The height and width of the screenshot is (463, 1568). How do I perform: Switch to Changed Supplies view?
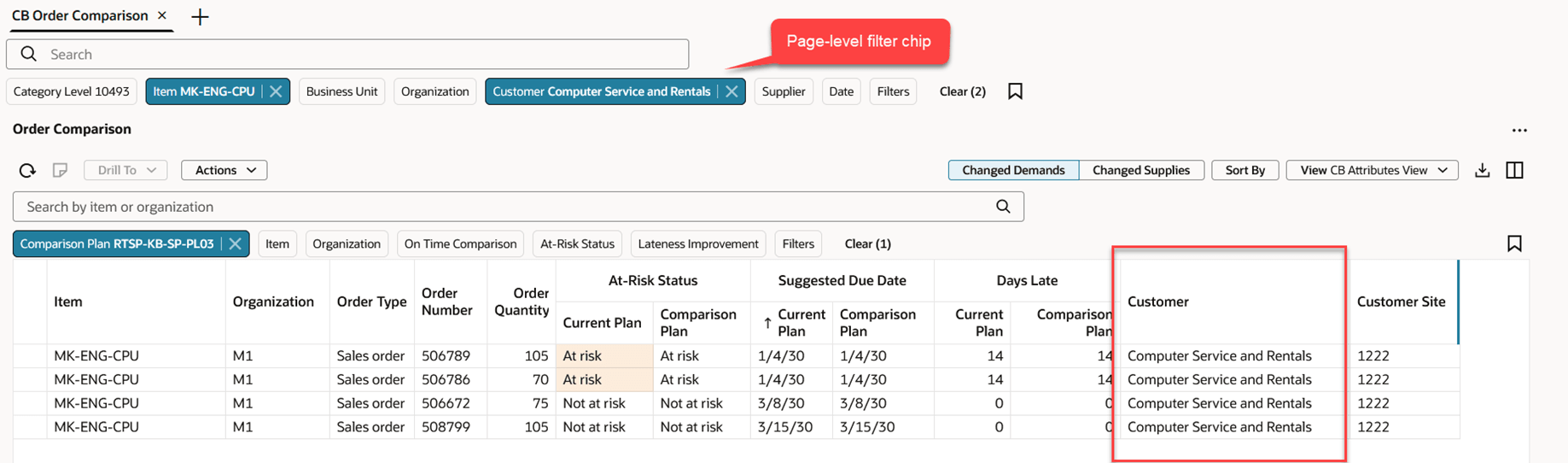[1140, 170]
